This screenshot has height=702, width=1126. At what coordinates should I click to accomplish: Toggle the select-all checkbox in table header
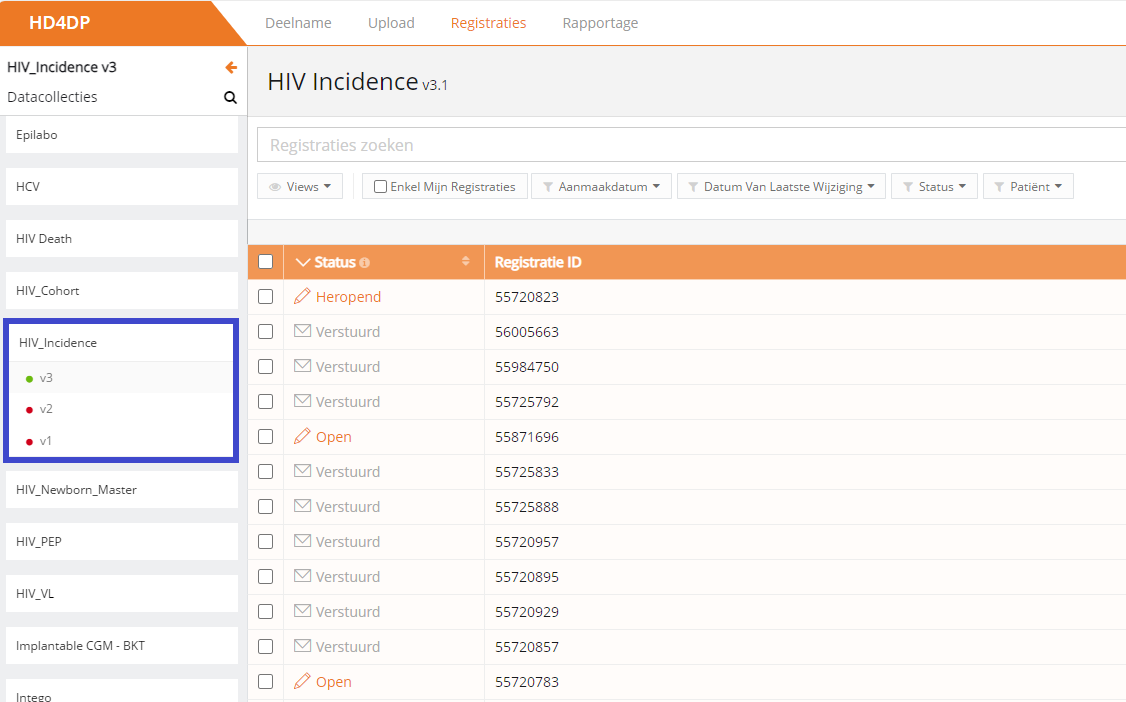coord(265,262)
